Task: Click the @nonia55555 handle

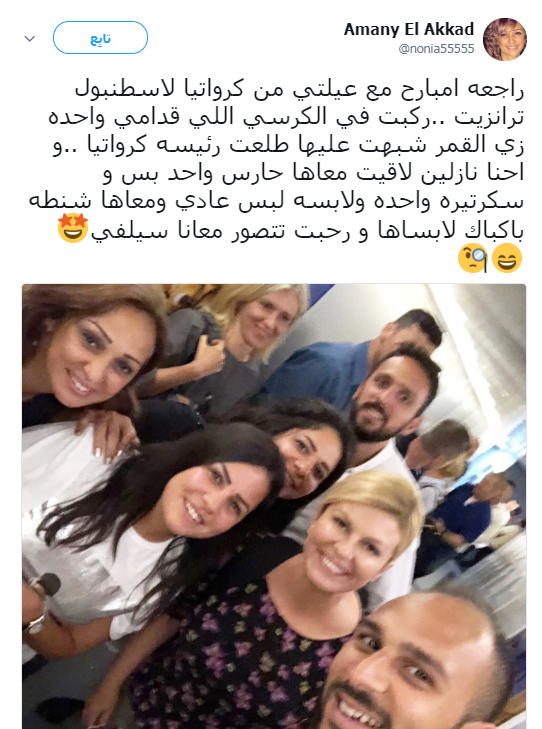Action: pos(436,49)
